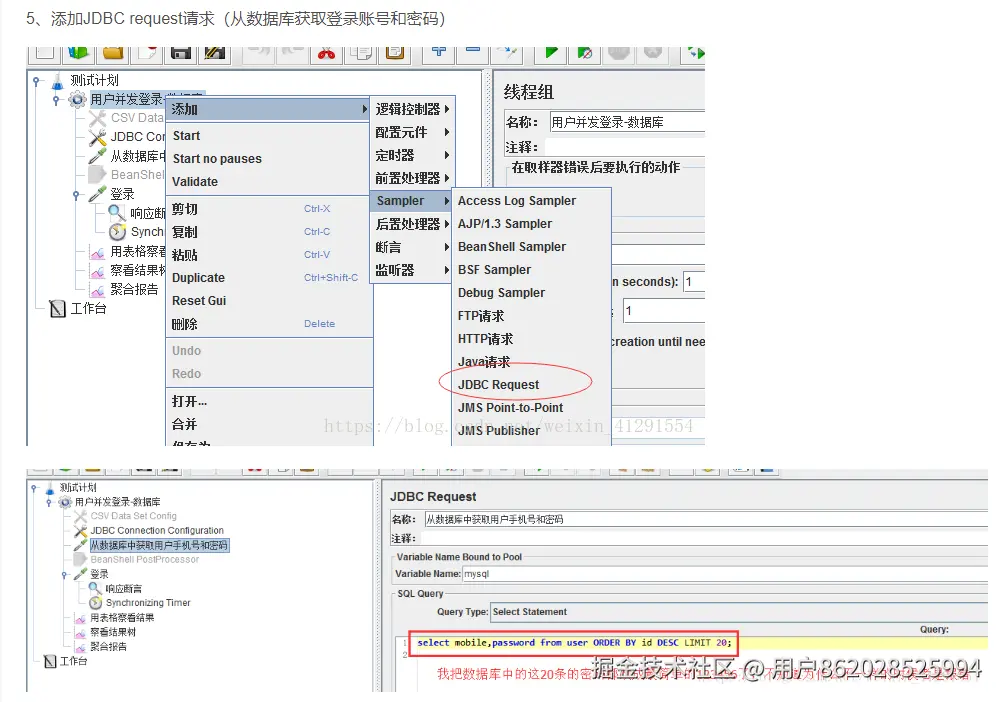The height and width of the screenshot is (702, 1002).
Task: Click the floppy-disk Save icon above the context menu
Action: (x=181, y=52)
